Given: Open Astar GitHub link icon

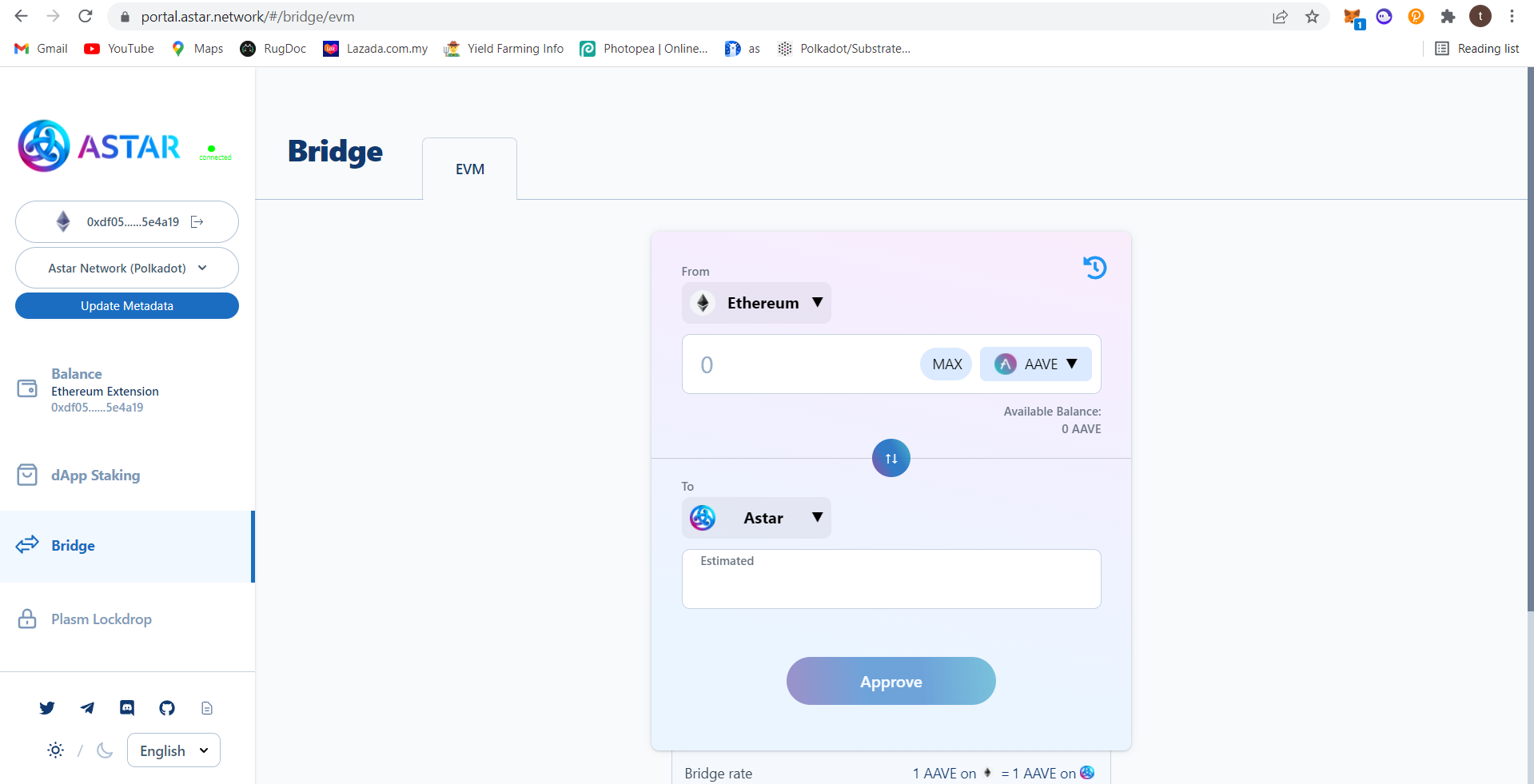Looking at the screenshot, I should 167,707.
